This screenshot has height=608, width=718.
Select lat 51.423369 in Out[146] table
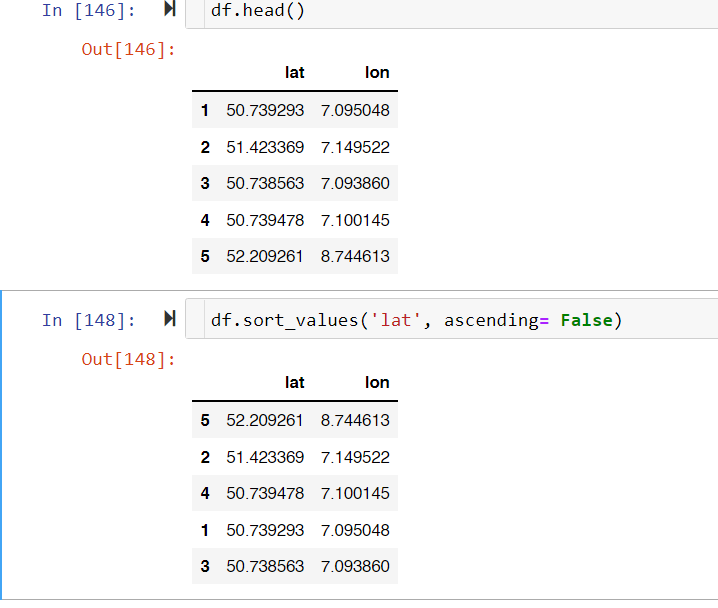[265, 147]
